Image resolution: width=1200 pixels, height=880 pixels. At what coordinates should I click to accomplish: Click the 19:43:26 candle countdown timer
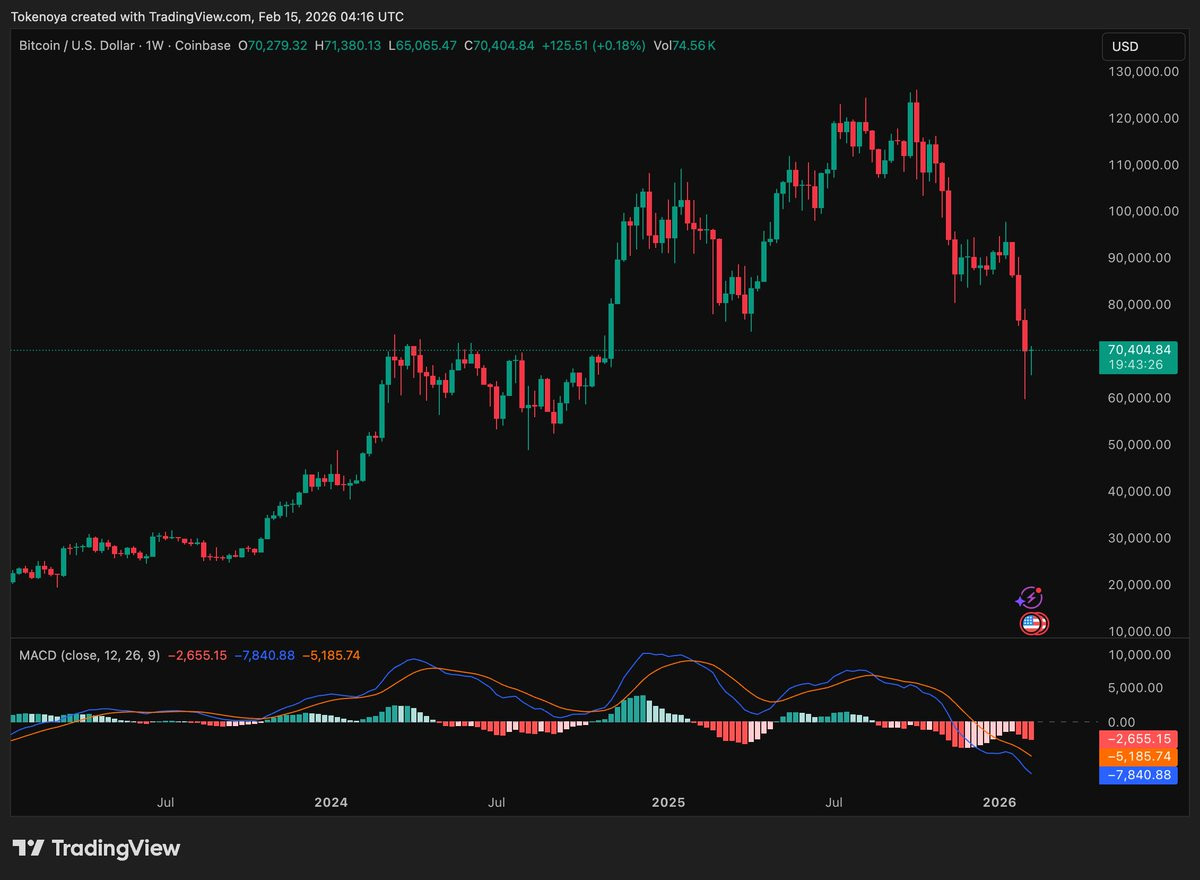tap(1138, 365)
